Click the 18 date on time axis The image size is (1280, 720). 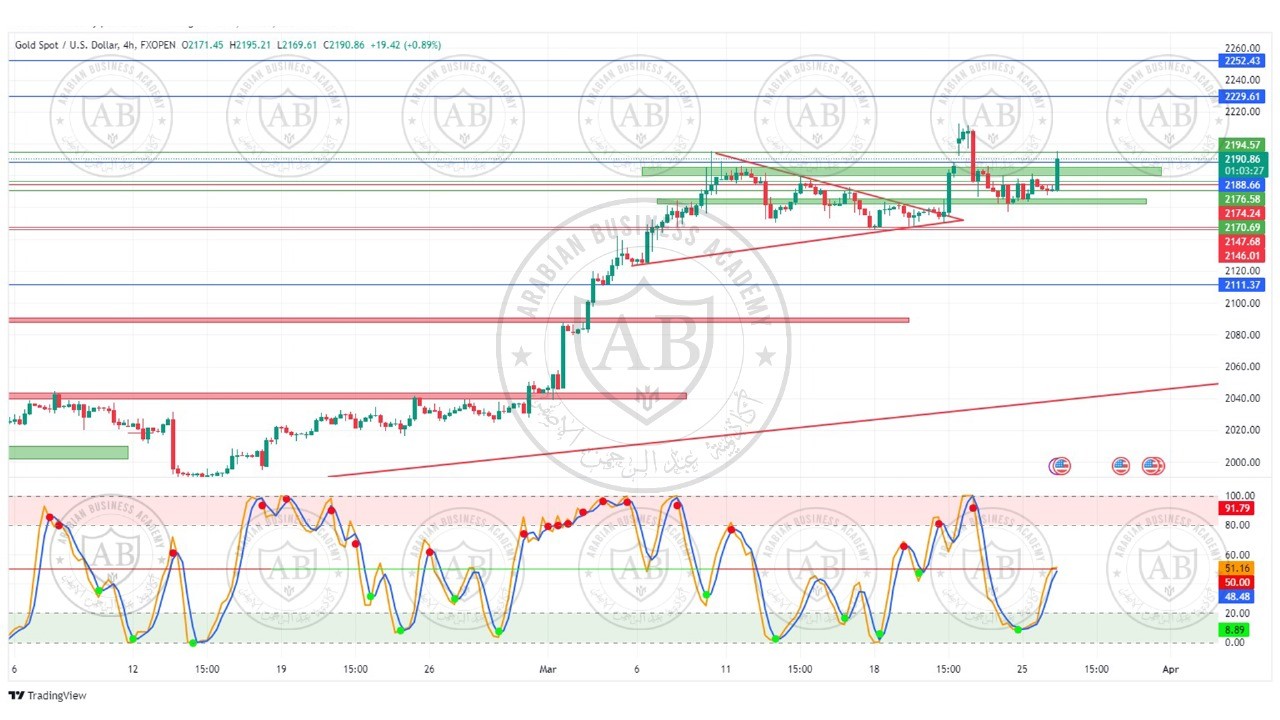click(873, 669)
